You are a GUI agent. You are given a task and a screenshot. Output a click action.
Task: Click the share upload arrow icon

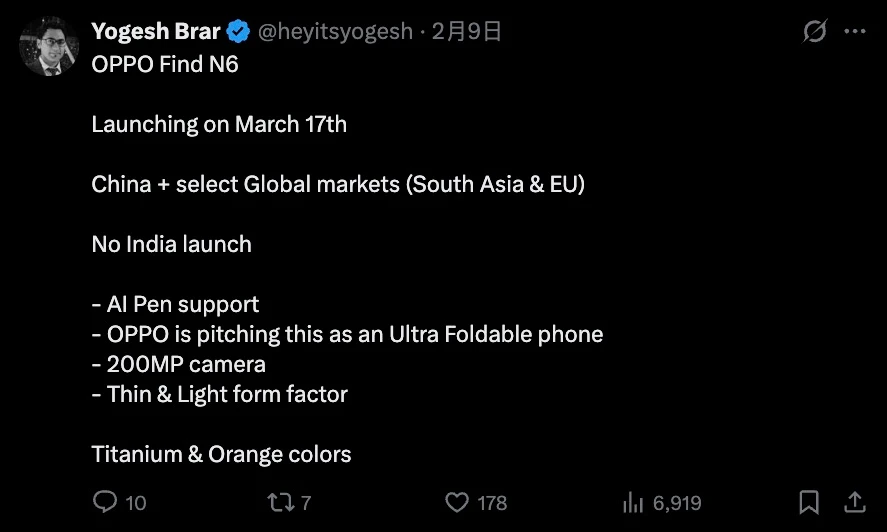tap(856, 502)
